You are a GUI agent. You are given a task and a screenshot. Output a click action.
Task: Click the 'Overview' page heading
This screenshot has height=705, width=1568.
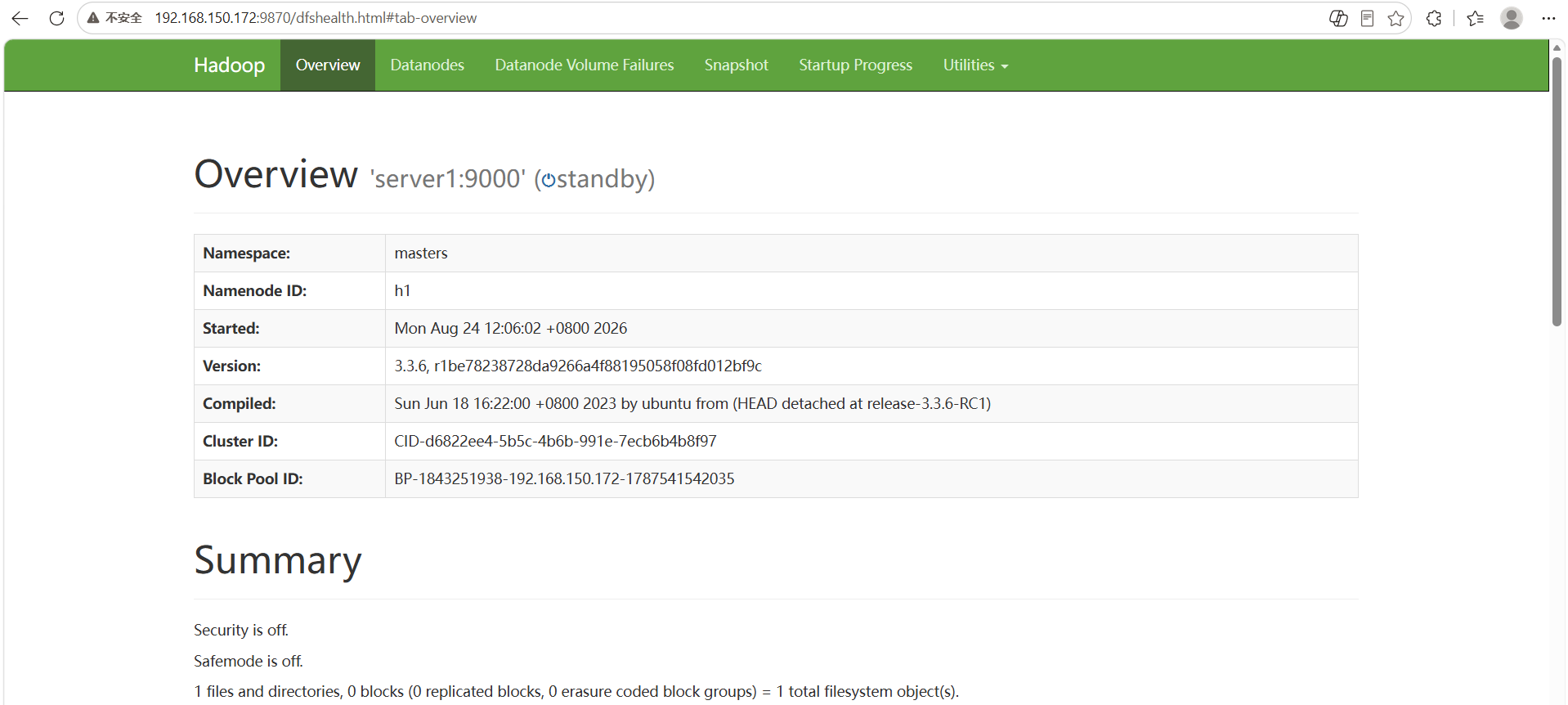point(276,174)
